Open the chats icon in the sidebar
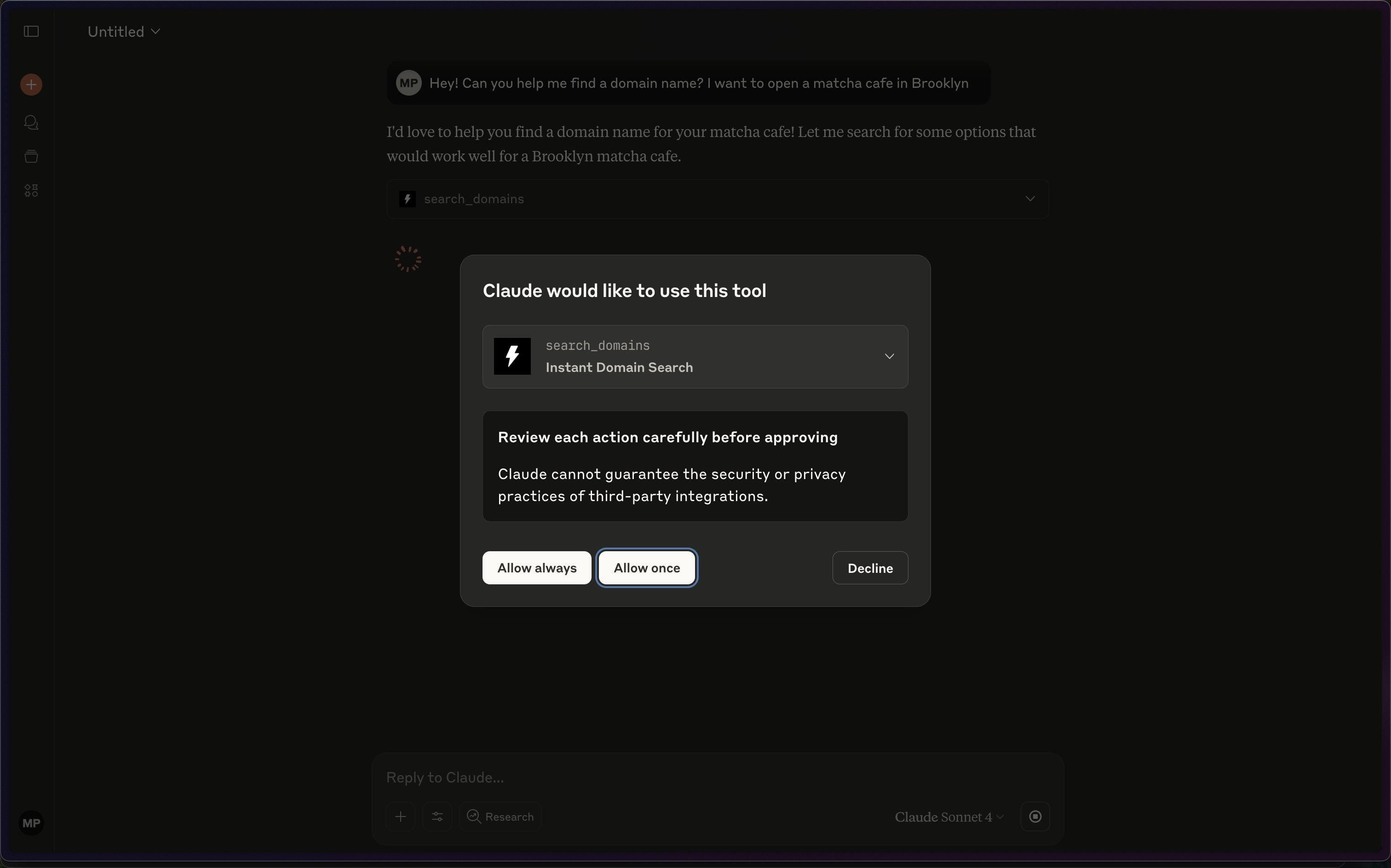The image size is (1391, 868). pyautogui.click(x=31, y=122)
